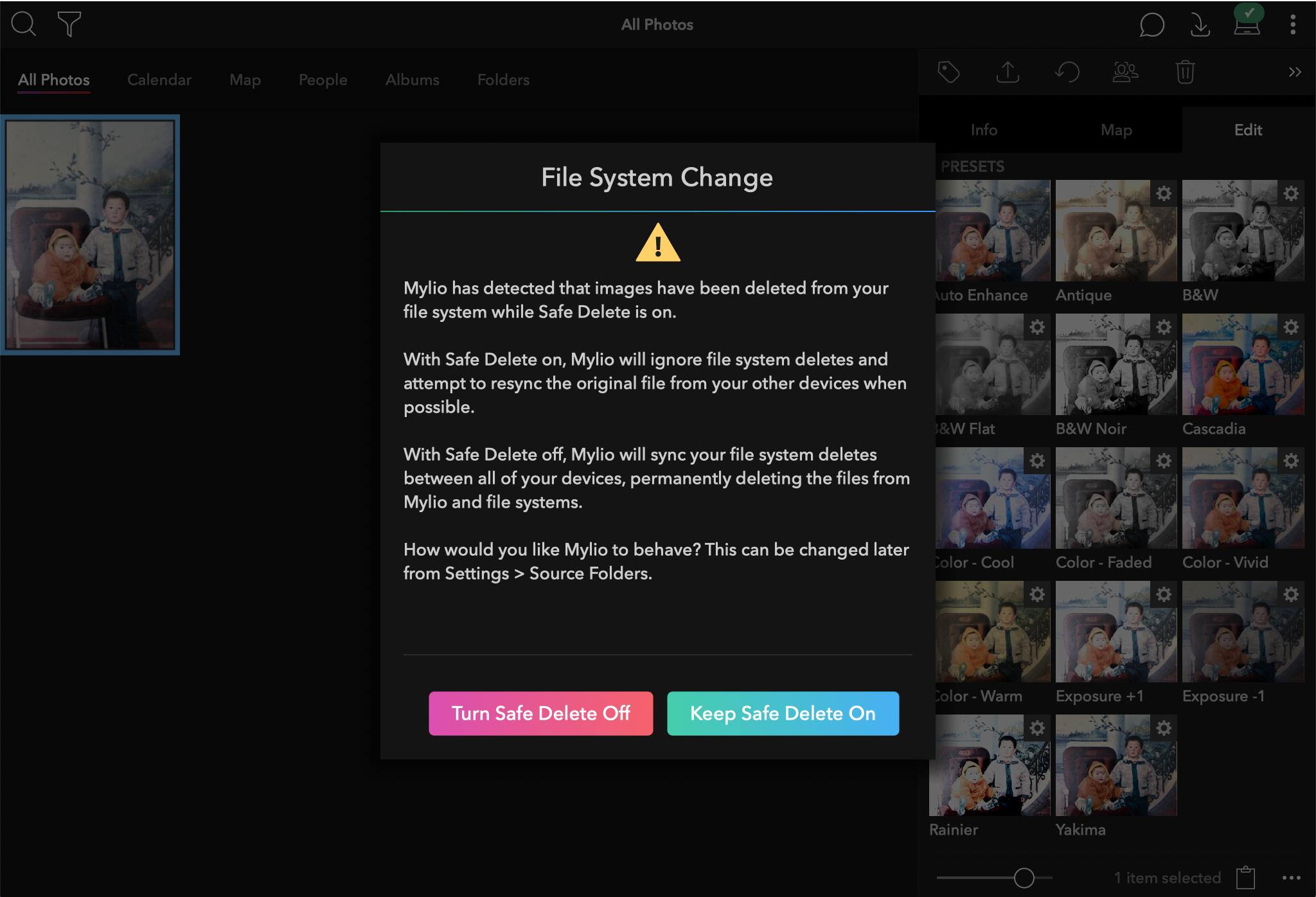Open the chat bubble icon
The image size is (1316, 897).
point(1151,25)
